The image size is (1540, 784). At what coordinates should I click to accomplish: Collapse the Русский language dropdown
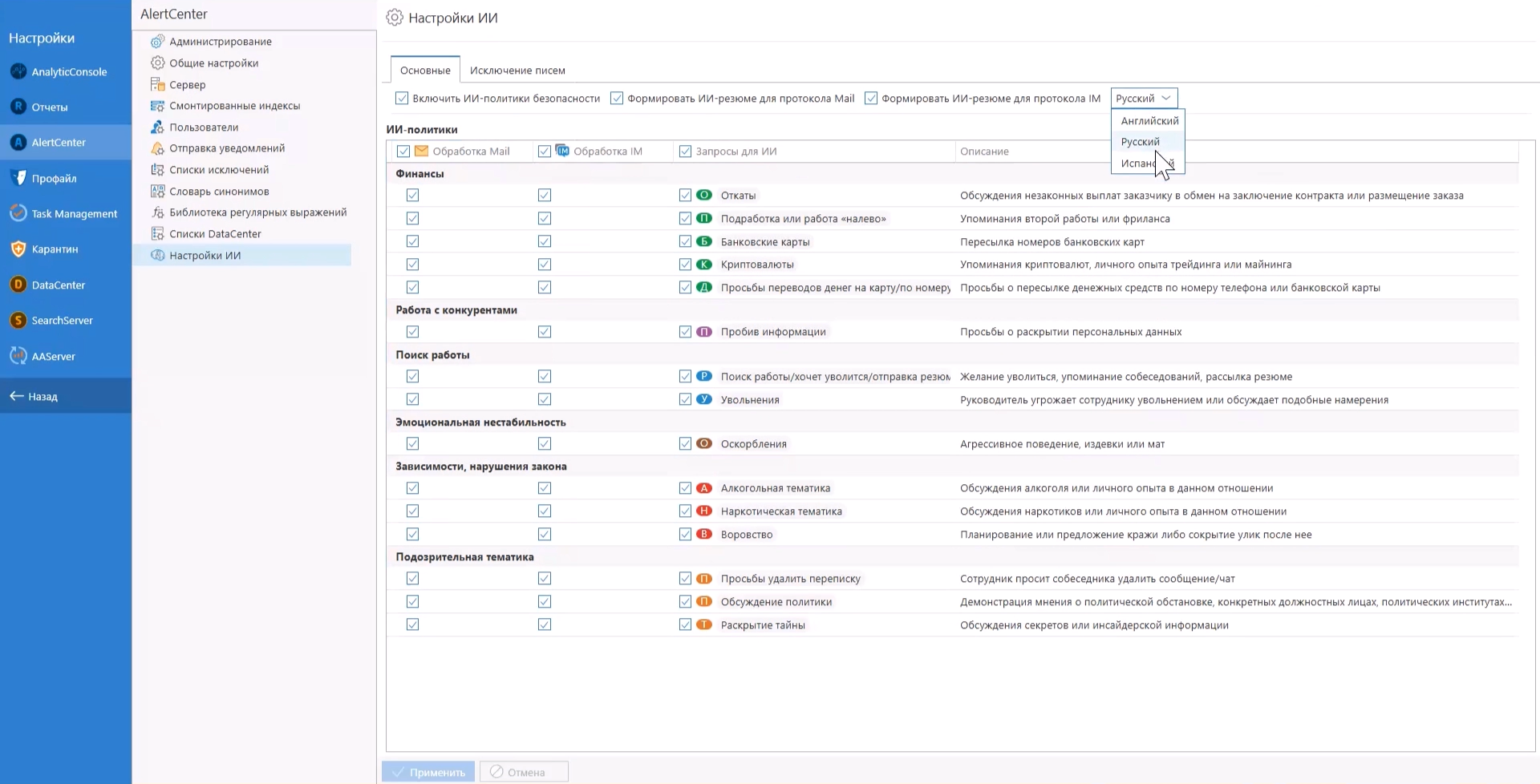[x=1144, y=99]
